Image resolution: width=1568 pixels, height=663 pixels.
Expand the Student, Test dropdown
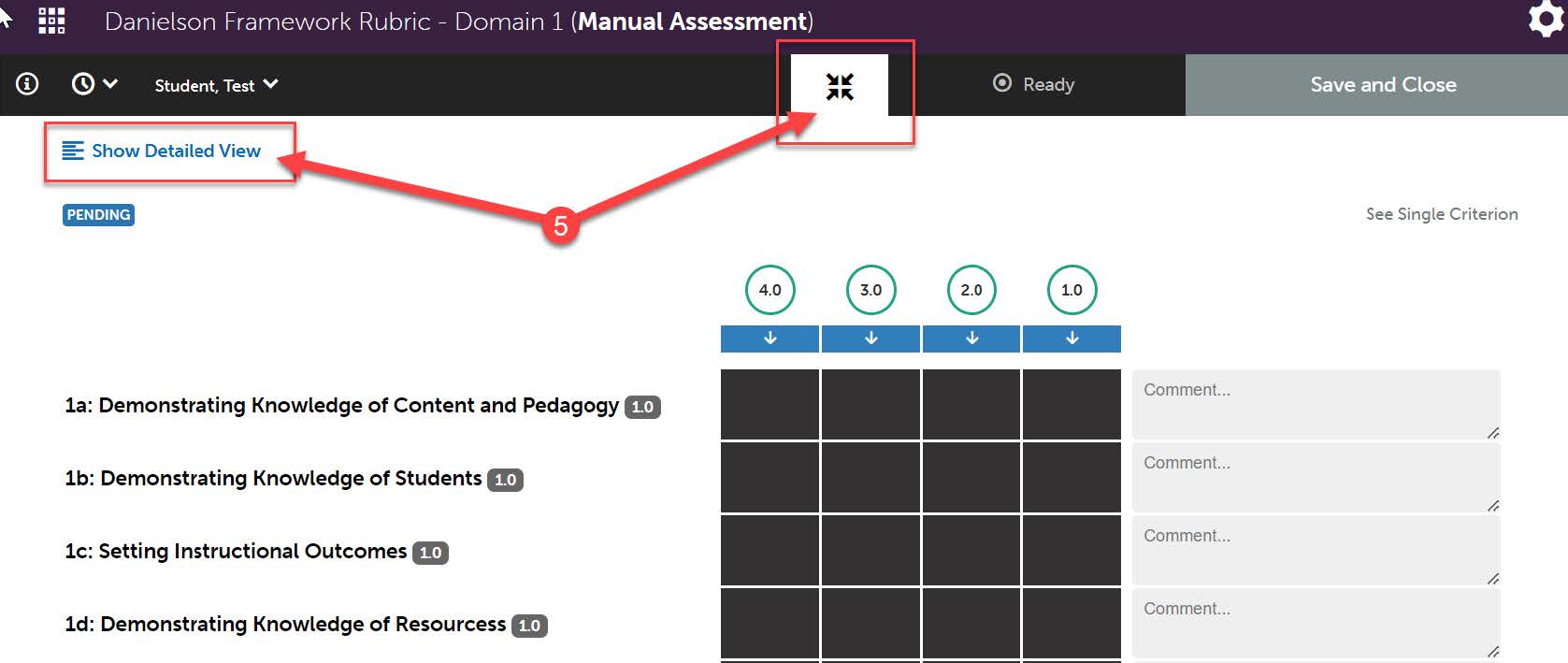click(216, 85)
